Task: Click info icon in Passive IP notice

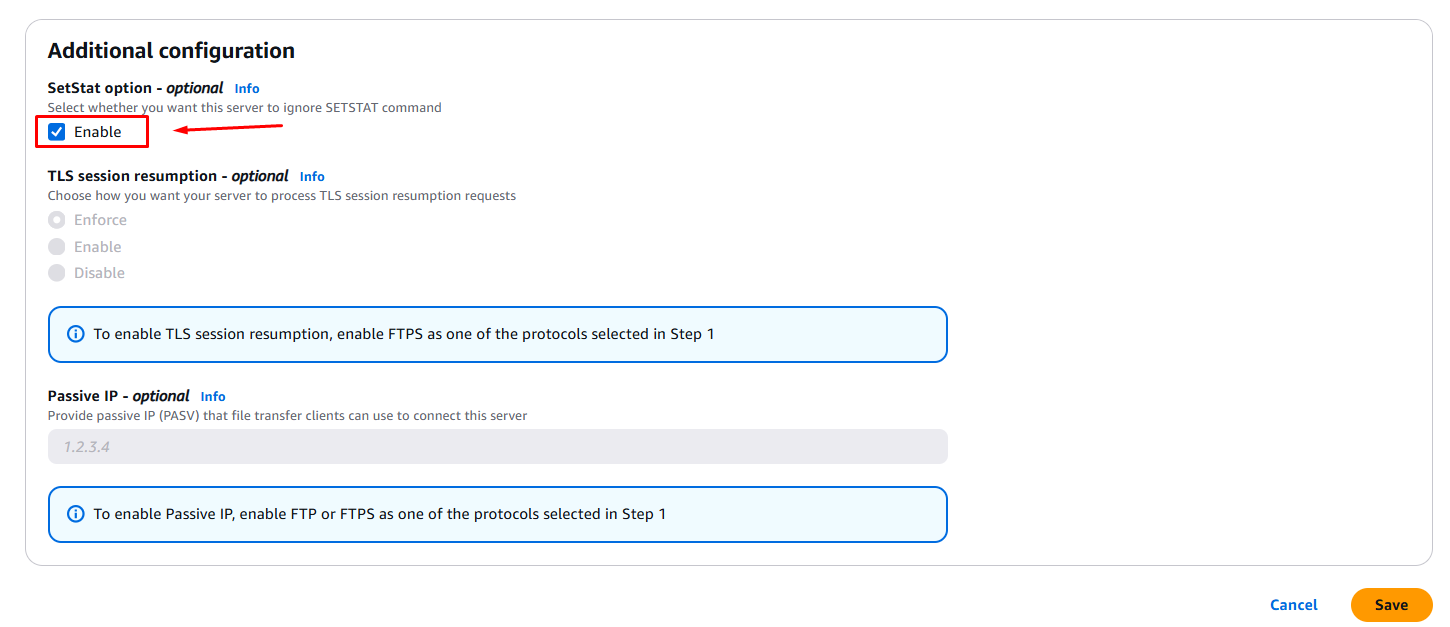Action: tap(75, 514)
